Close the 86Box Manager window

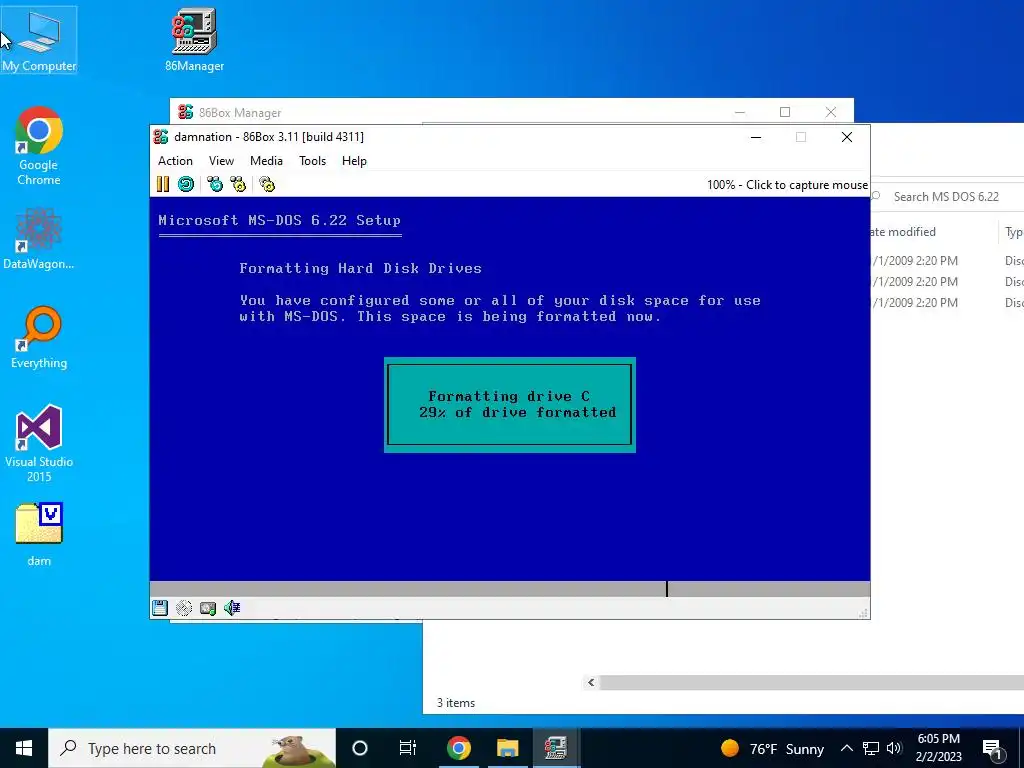tap(831, 112)
